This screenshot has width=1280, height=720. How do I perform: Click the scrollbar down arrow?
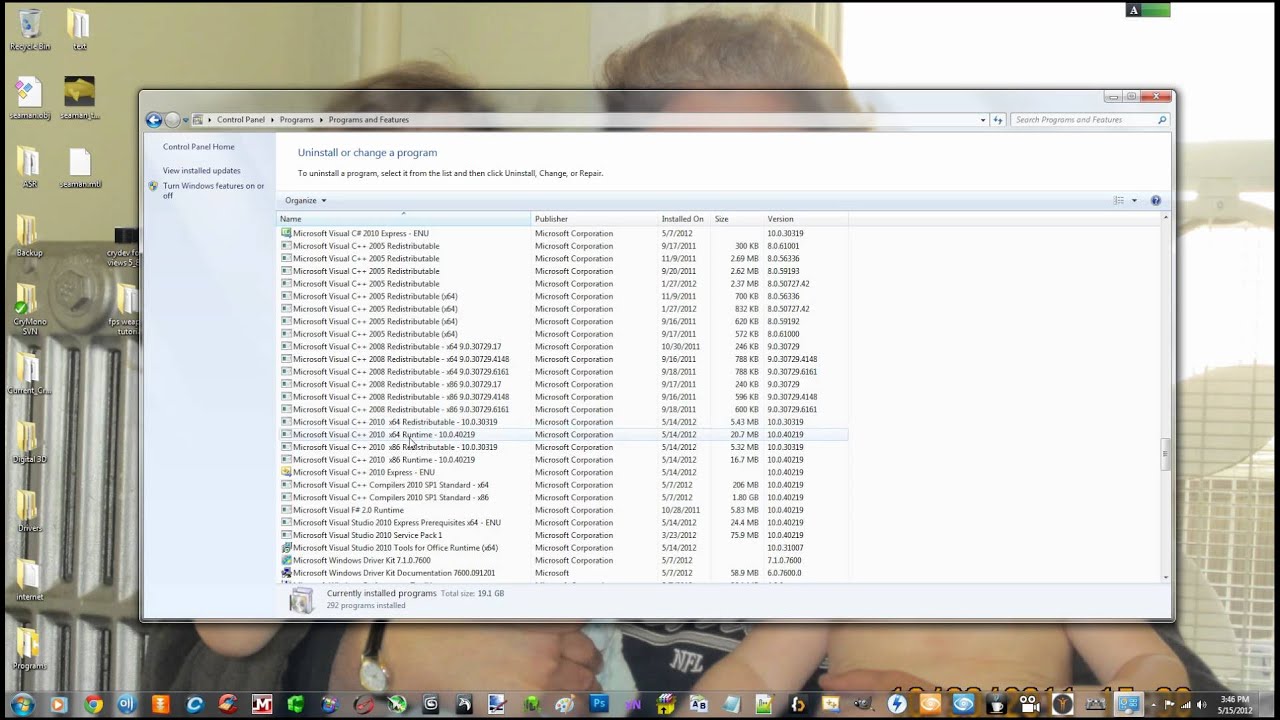(x=1165, y=577)
